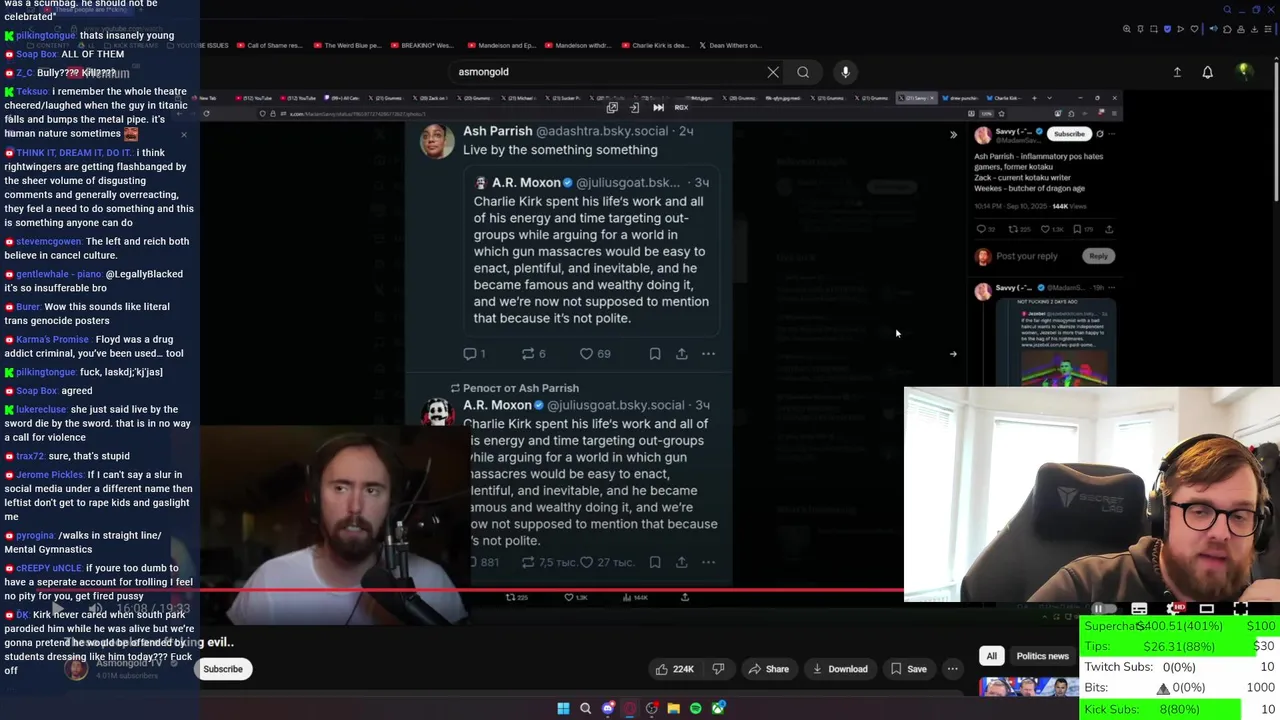The height and width of the screenshot is (720, 1280).
Task: Select the All filter chip
Action: pyautogui.click(x=991, y=656)
